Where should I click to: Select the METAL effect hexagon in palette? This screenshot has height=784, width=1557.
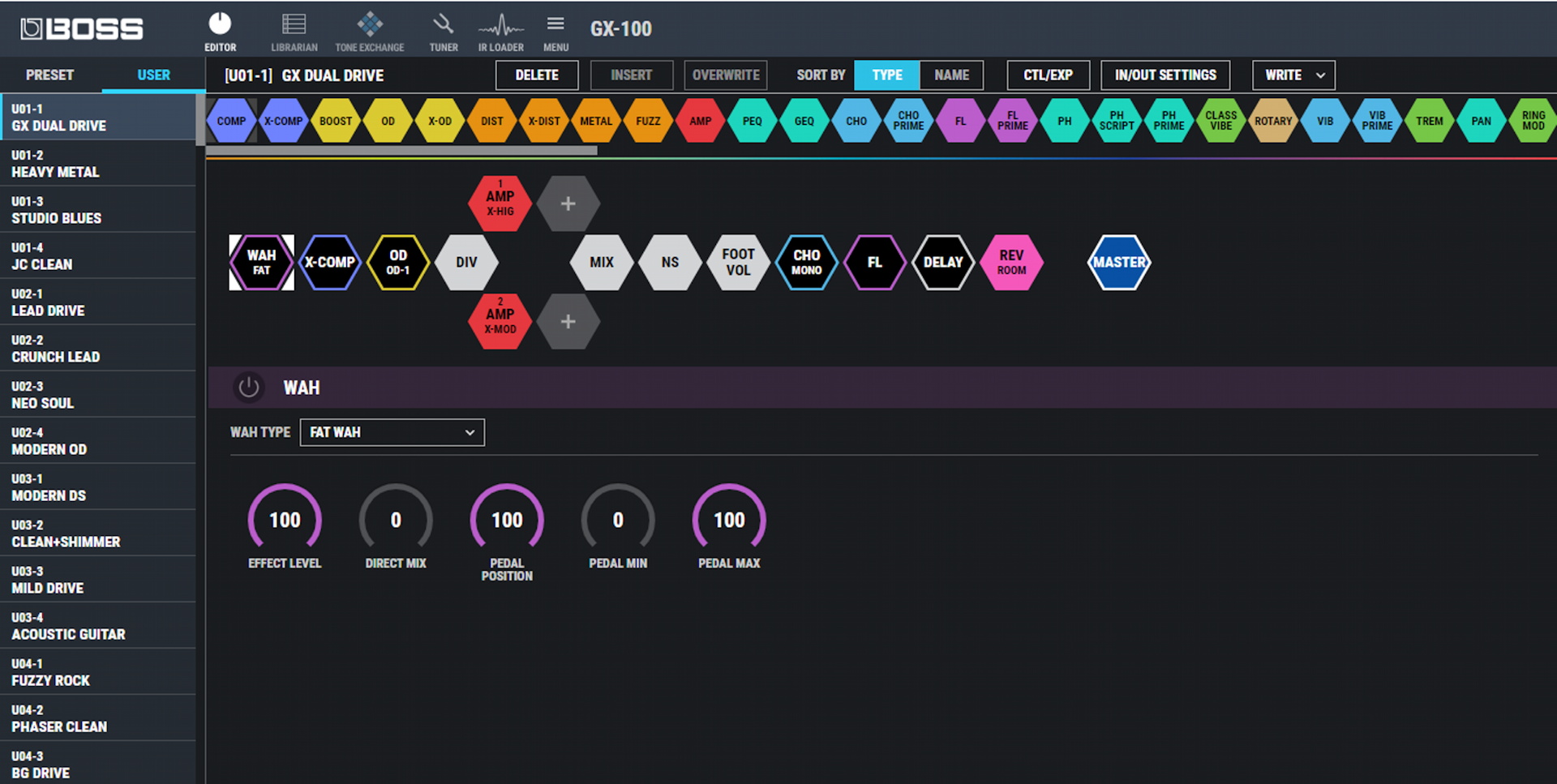click(x=596, y=121)
